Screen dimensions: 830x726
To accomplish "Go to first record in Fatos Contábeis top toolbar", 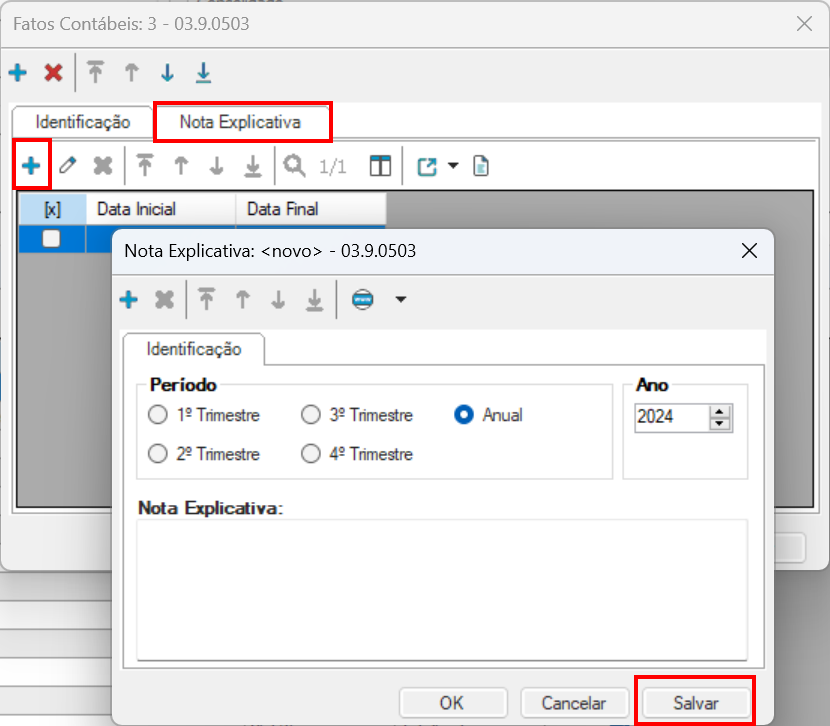I will click(x=96, y=72).
